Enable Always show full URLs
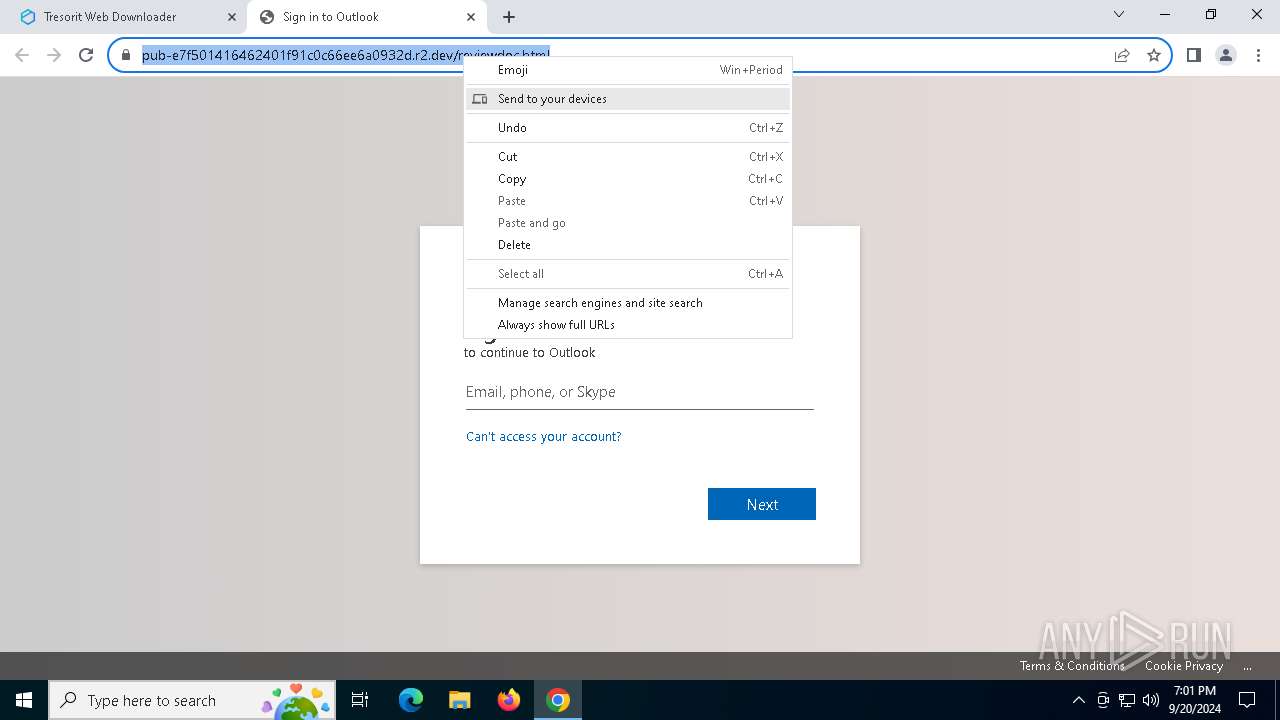The height and width of the screenshot is (720, 1280). point(628,325)
